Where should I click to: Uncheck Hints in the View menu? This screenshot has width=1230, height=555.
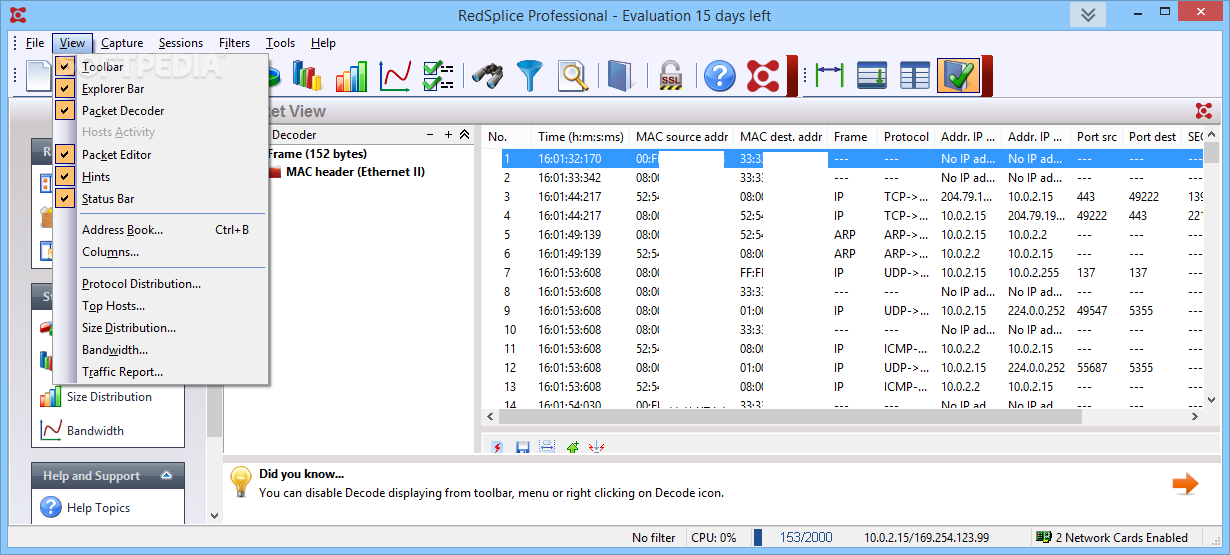(65, 177)
